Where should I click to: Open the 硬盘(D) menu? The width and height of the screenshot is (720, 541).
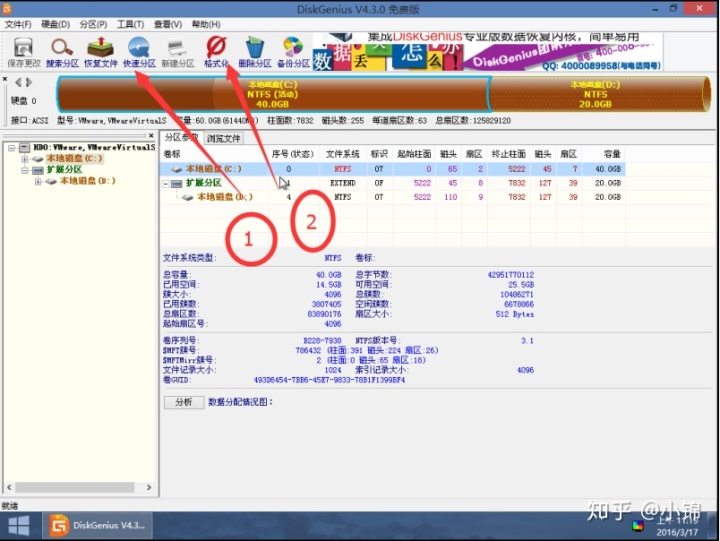(x=56, y=24)
